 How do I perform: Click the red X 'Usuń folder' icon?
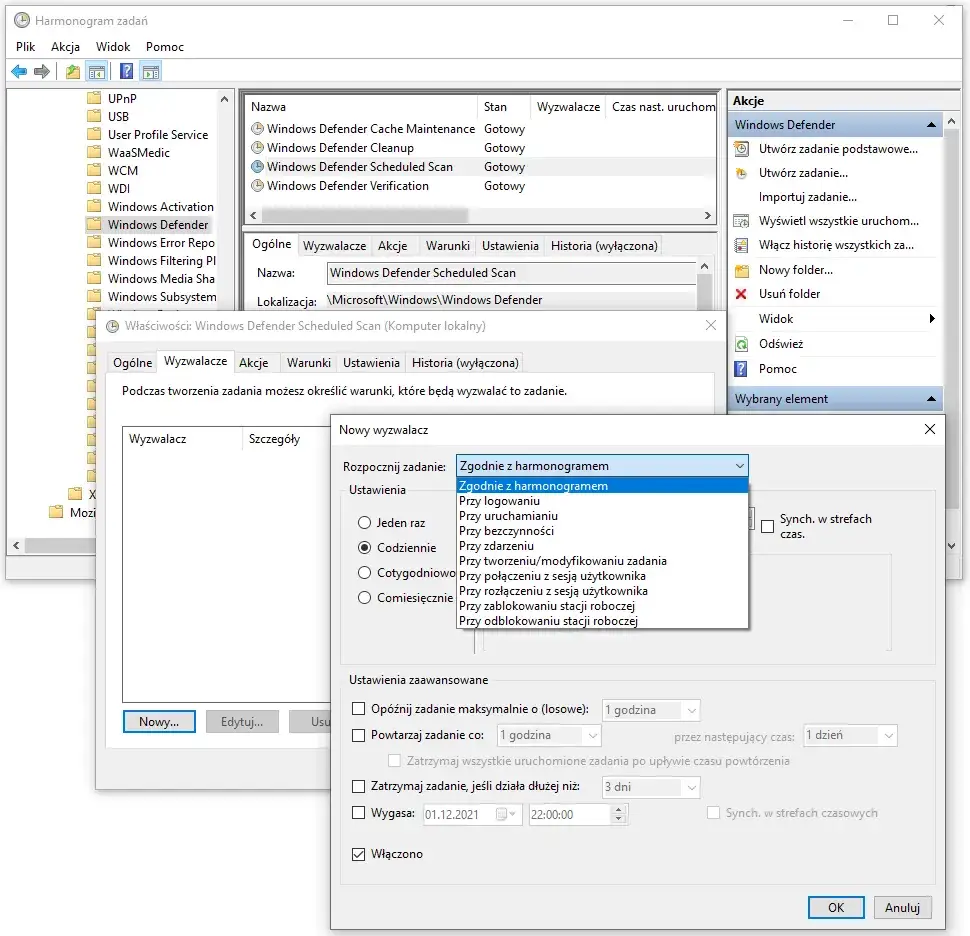[741, 294]
